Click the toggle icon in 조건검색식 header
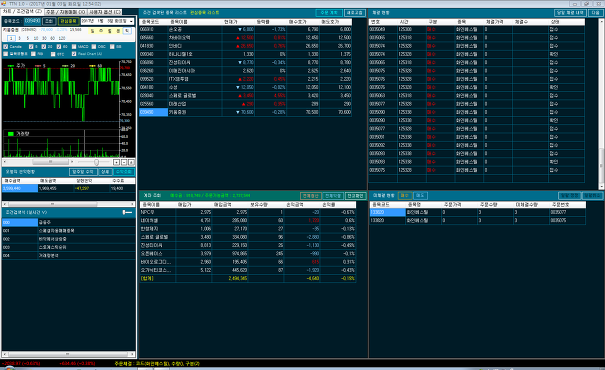This screenshot has height=370, width=605. [x=127, y=212]
